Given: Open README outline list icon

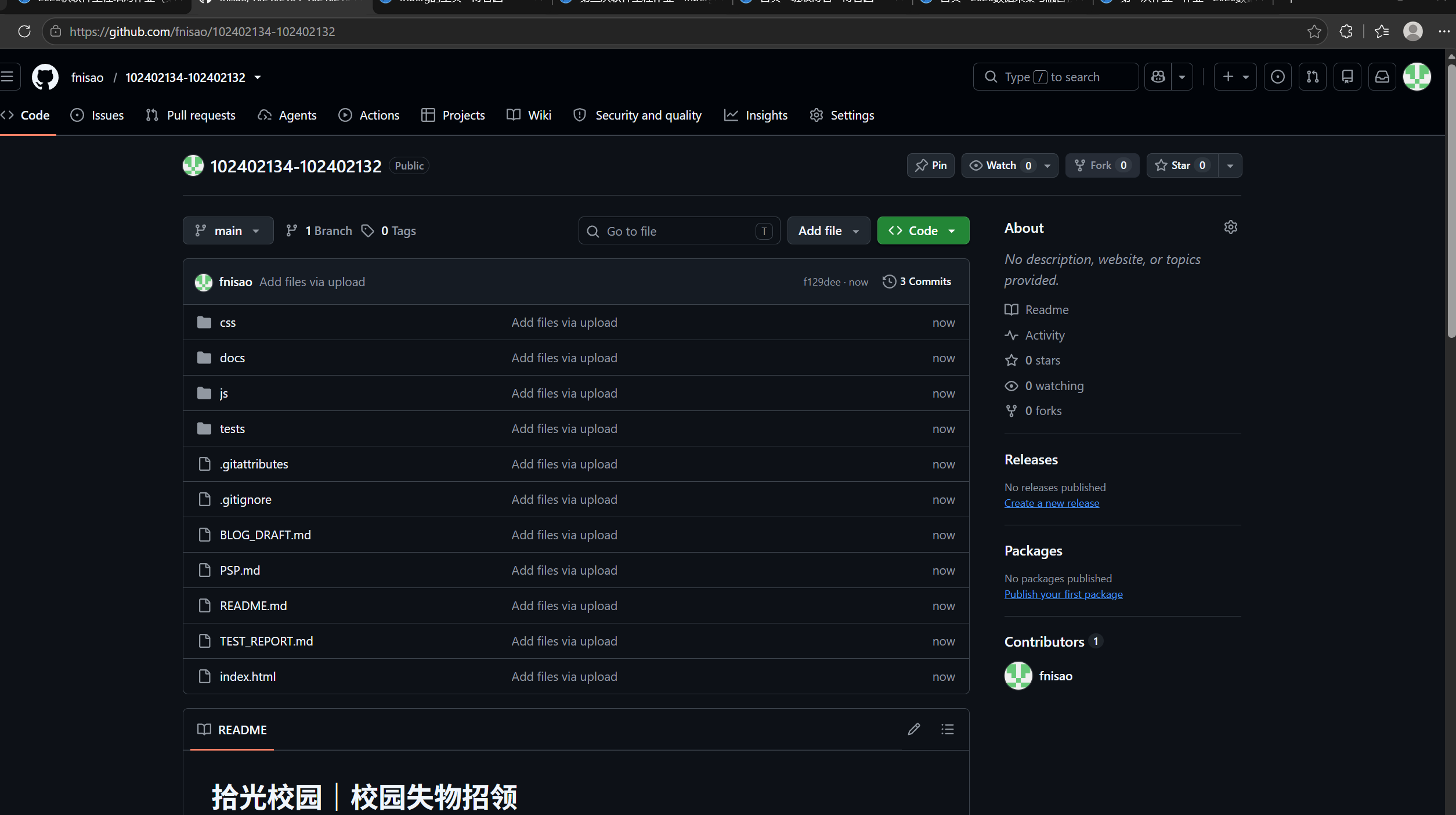Looking at the screenshot, I should point(948,729).
